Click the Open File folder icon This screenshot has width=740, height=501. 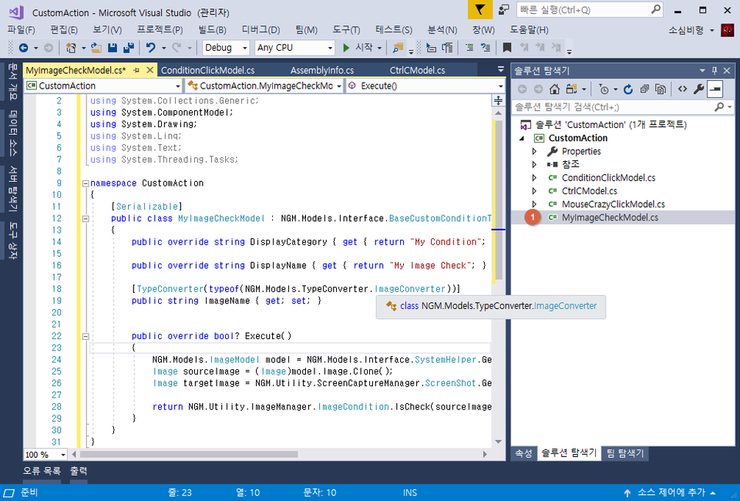click(96, 48)
